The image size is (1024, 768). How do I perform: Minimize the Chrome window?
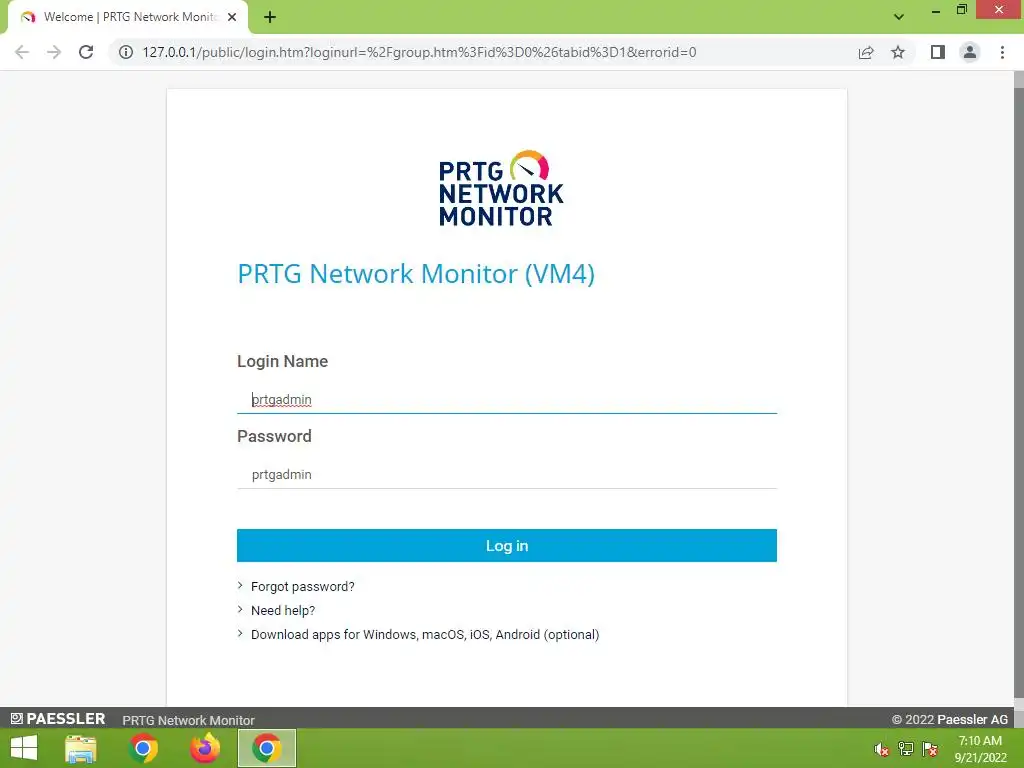[936, 10]
